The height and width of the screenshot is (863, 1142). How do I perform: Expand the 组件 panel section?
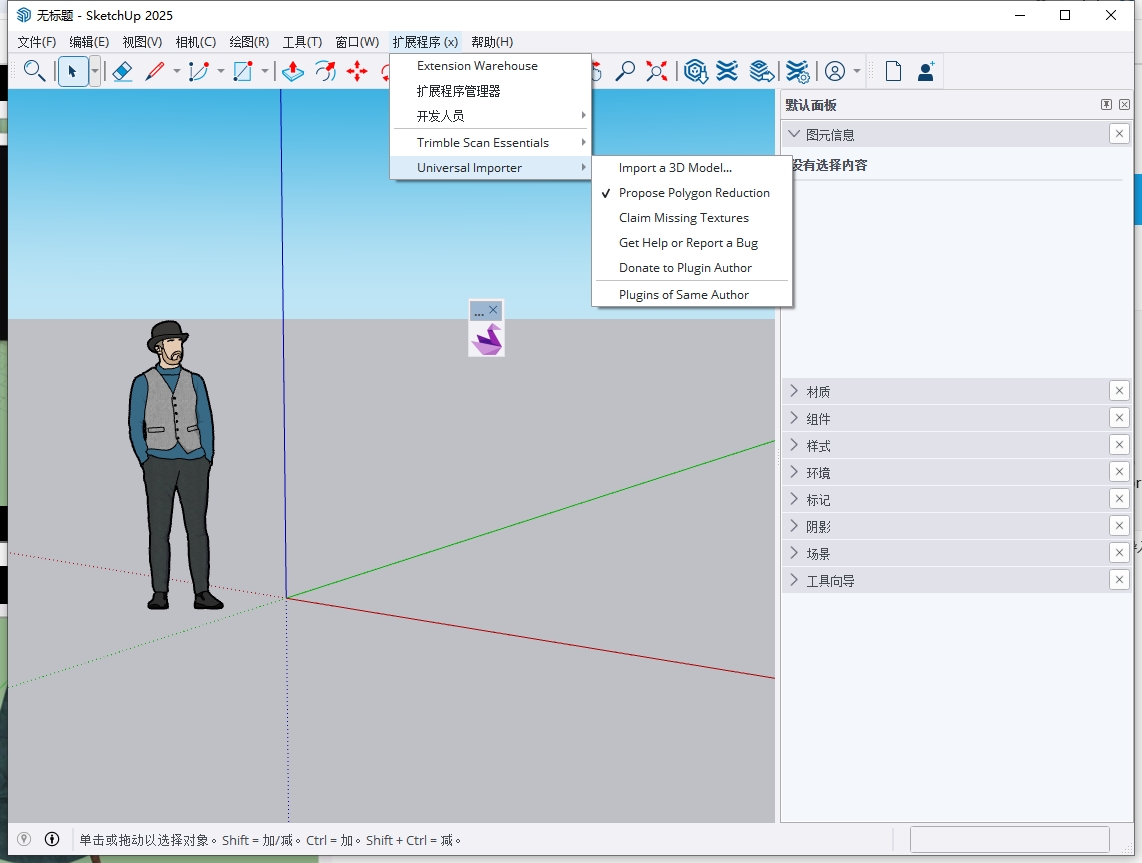click(793, 418)
